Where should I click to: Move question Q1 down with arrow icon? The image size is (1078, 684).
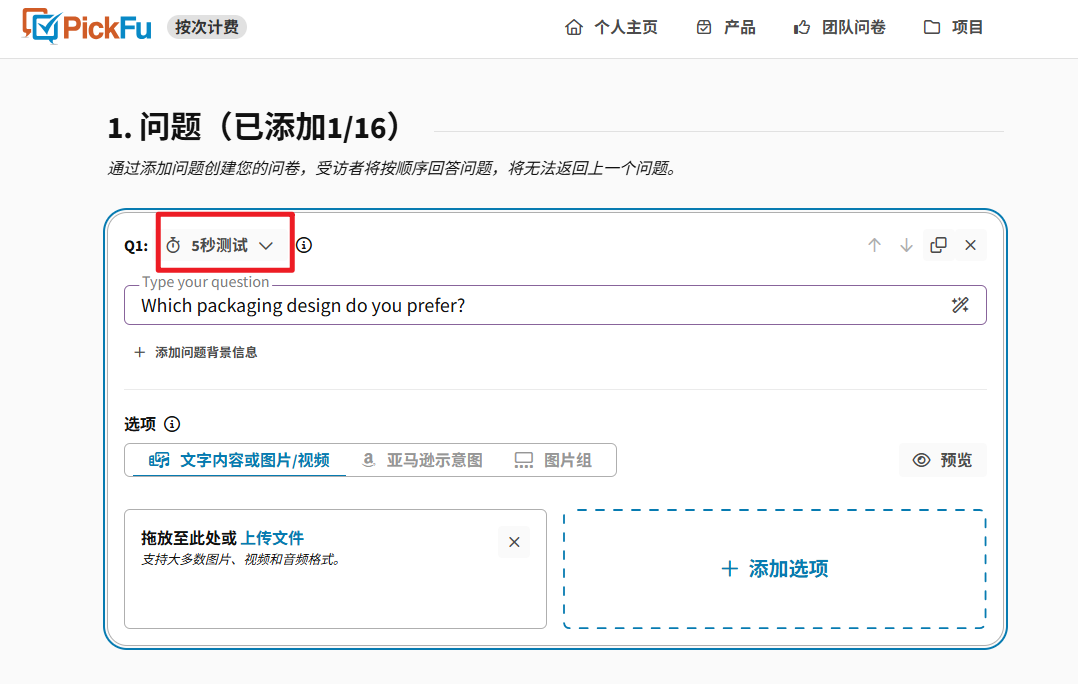pos(906,244)
